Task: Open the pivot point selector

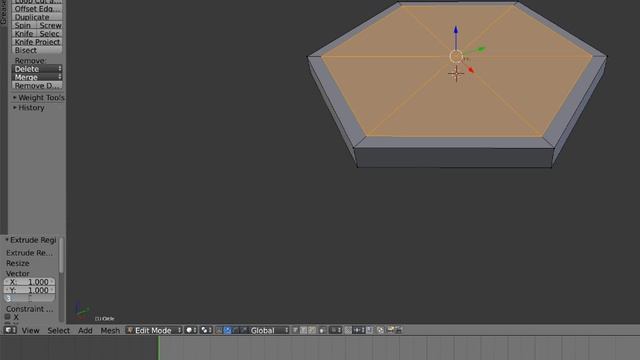Action: [x=205, y=330]
